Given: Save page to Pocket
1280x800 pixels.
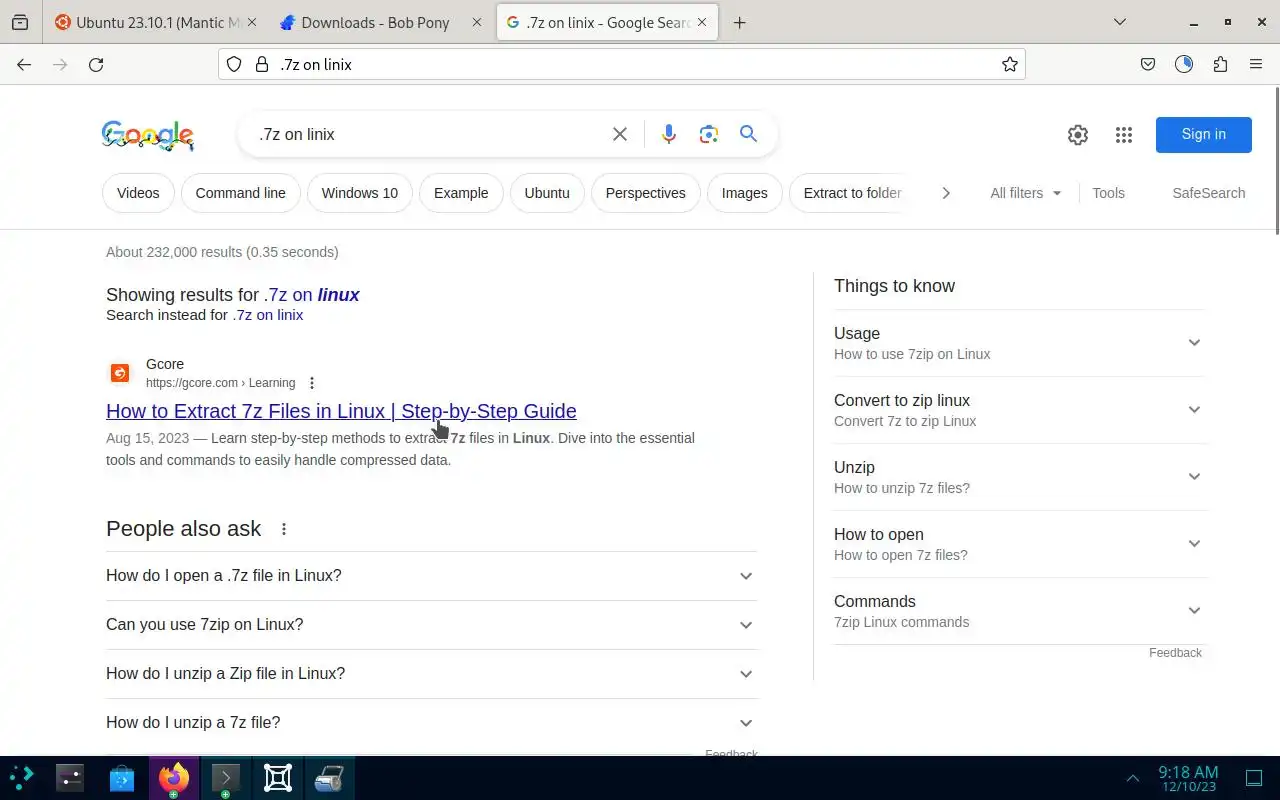Looking at the screenshot, I should (1148, 64).
